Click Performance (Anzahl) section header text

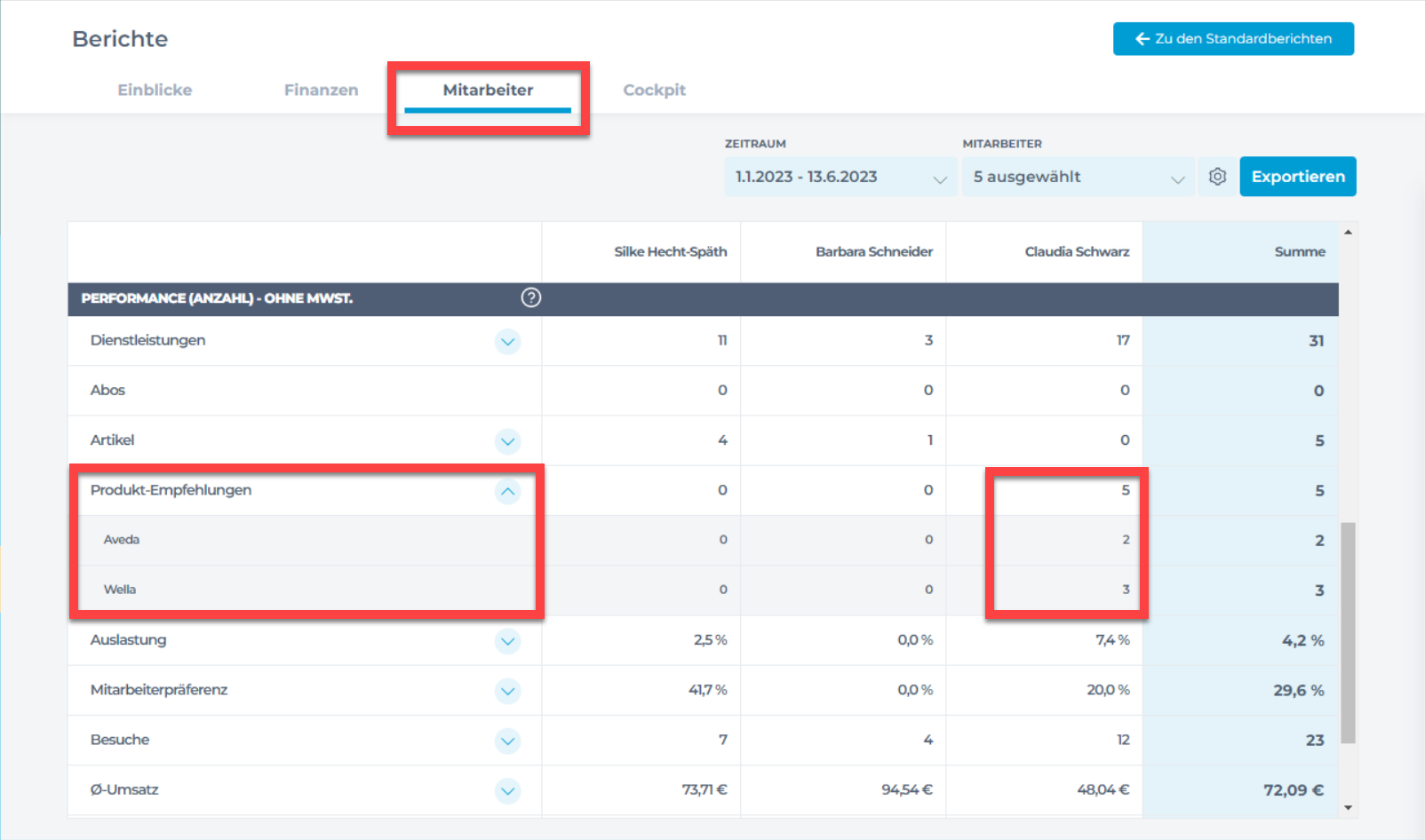click(x=217, y=298)
